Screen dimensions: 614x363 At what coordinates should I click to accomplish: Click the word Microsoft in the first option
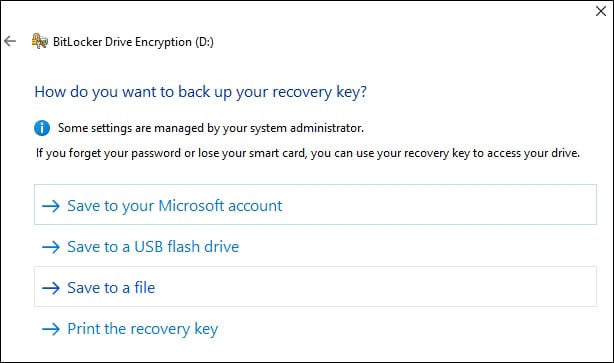pyautogui.click(x=191, y=206)
